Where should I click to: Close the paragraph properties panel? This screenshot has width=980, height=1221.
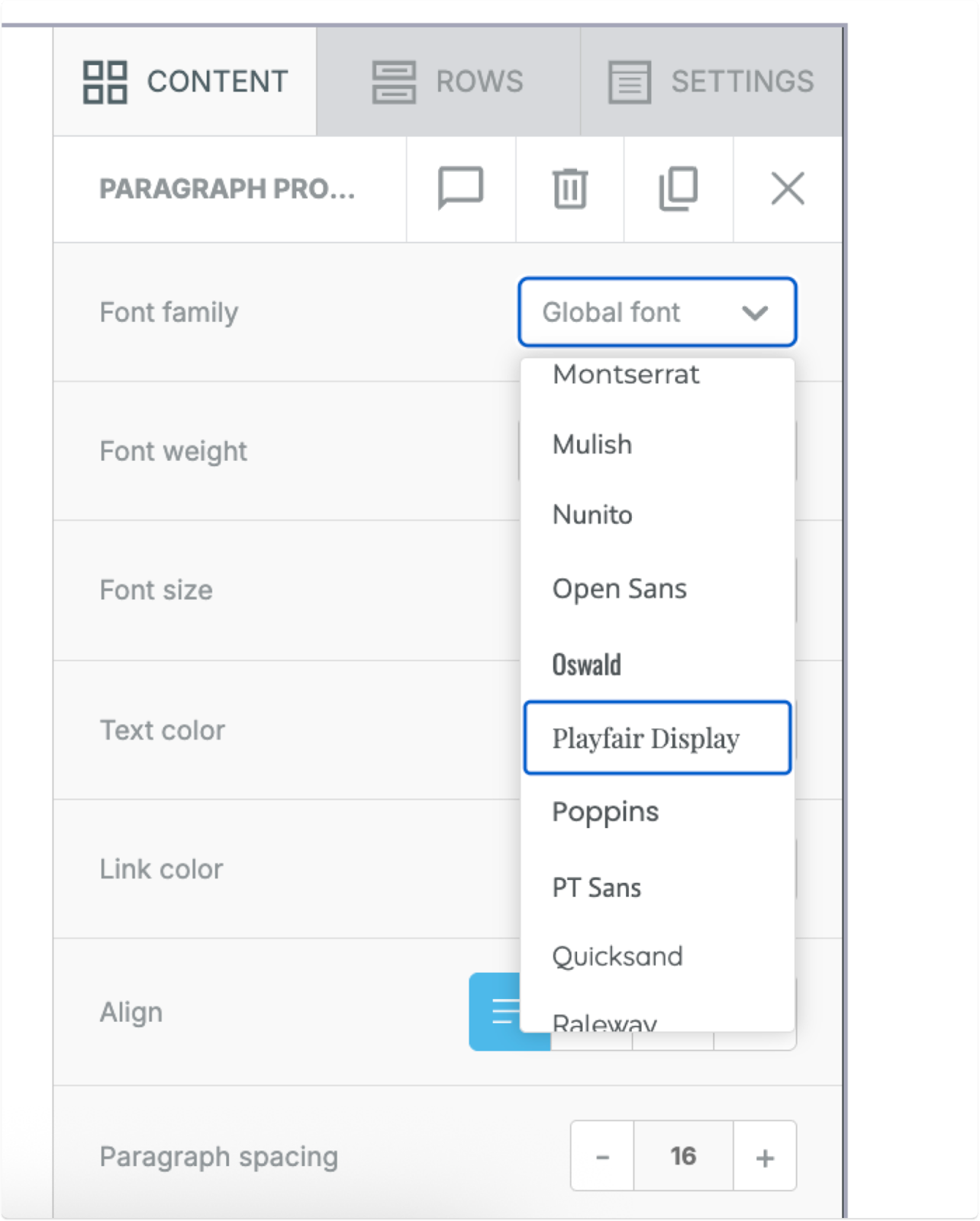[788, 188]
